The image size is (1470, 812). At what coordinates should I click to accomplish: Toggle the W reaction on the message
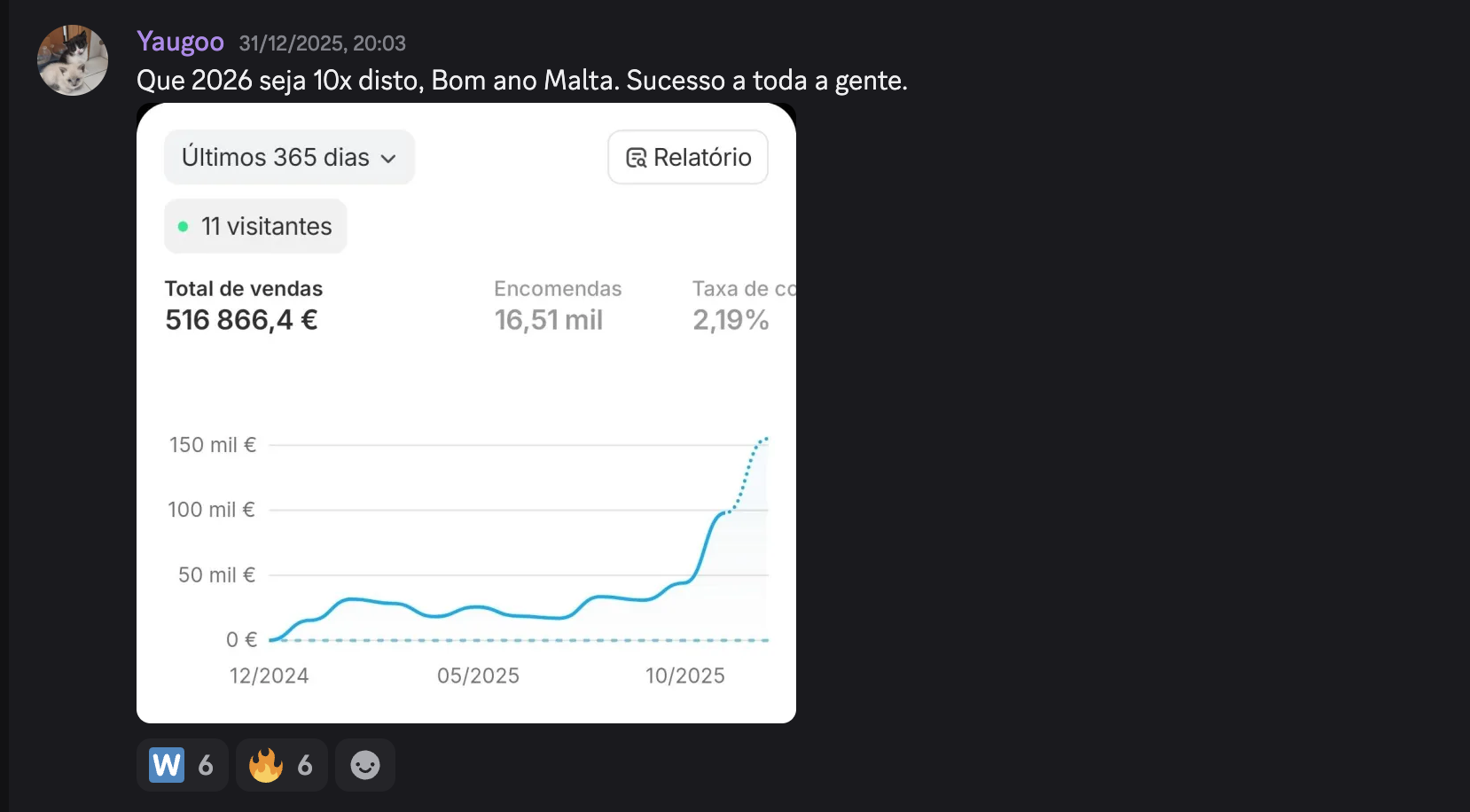182,764
